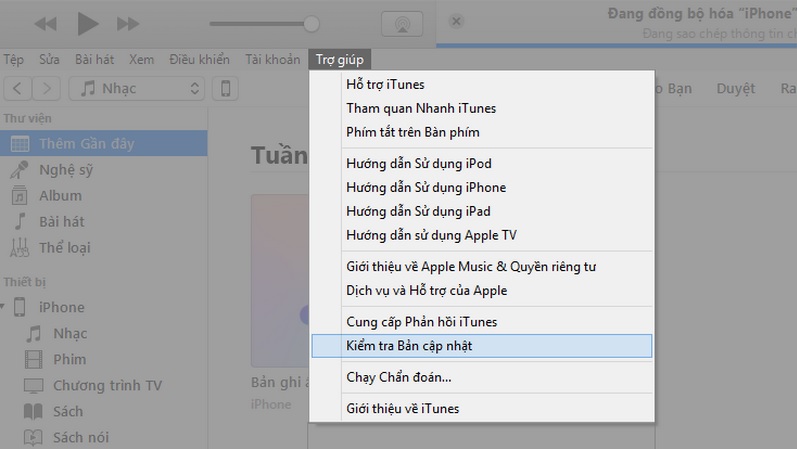The image size is (797, 449).
Task: Click the volume slider knob
Action: (311, 23)
